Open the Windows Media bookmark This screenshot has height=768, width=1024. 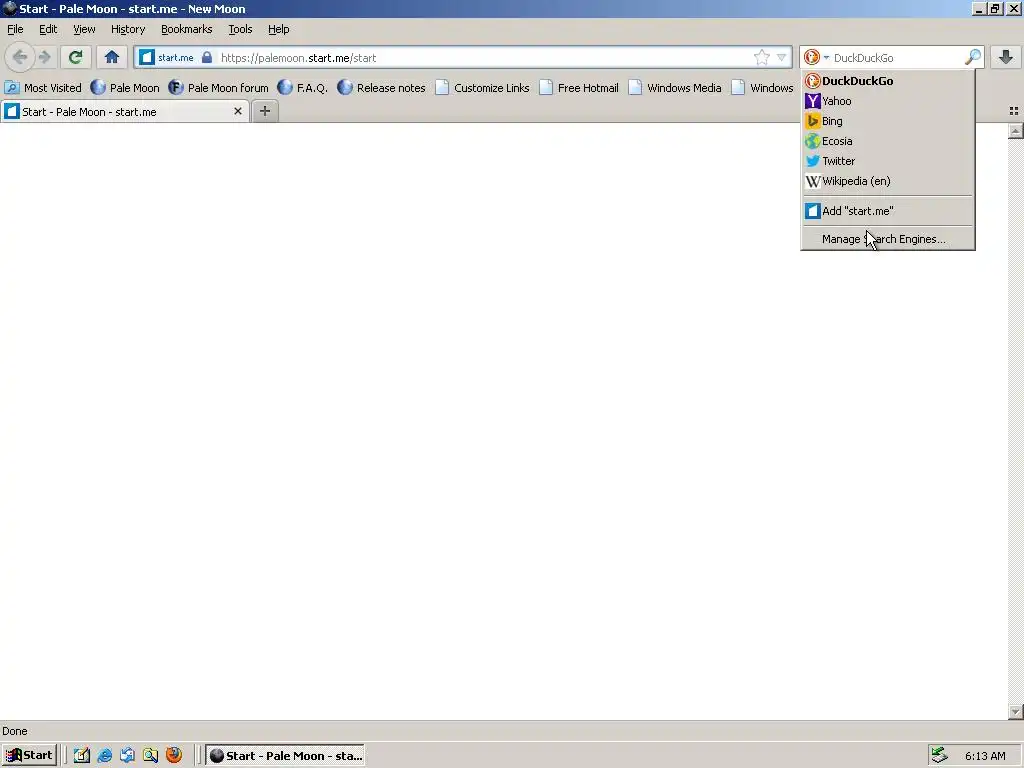point(675,88)
